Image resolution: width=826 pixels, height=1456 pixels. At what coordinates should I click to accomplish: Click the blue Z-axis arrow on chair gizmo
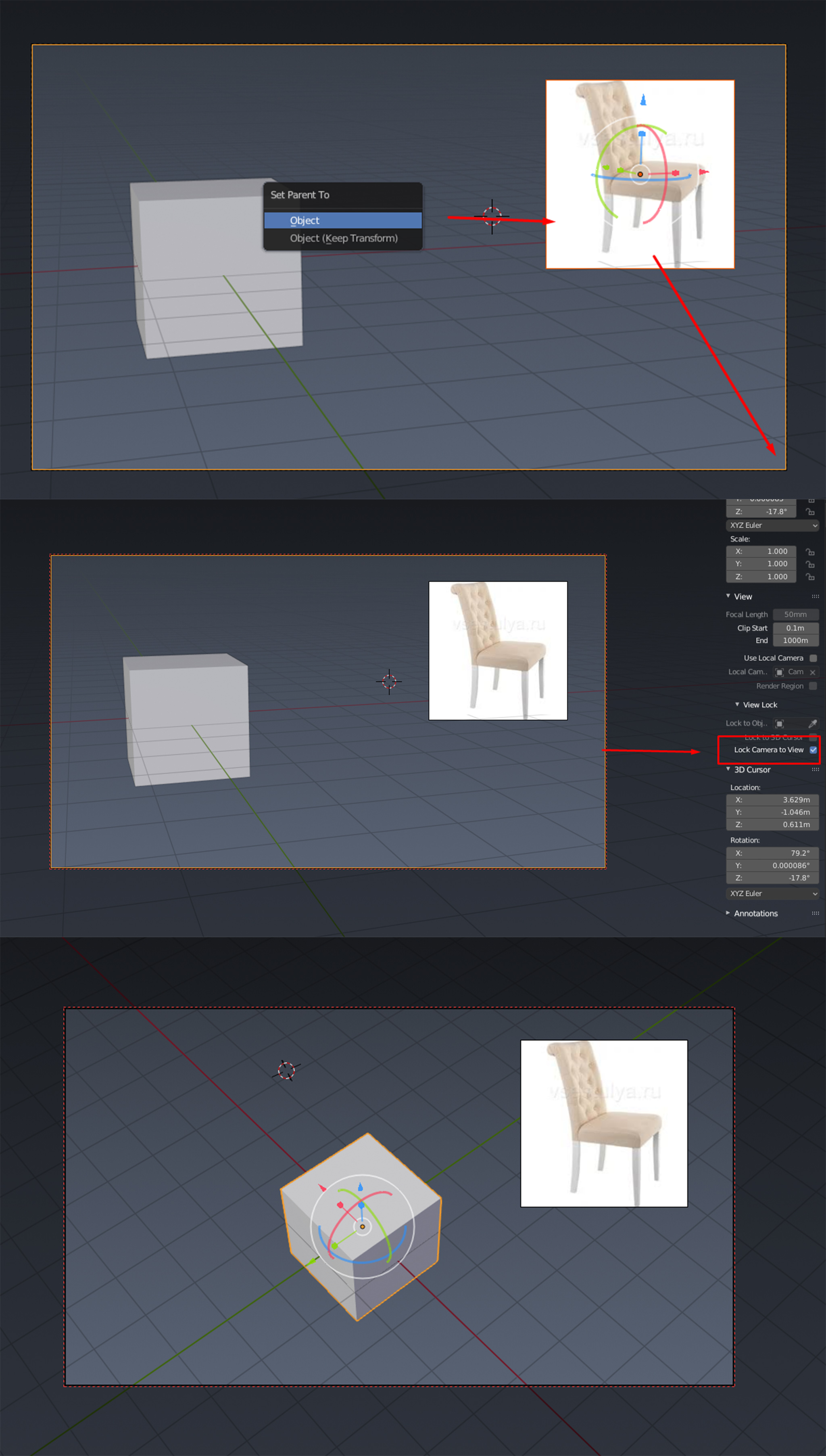[643, 100]
